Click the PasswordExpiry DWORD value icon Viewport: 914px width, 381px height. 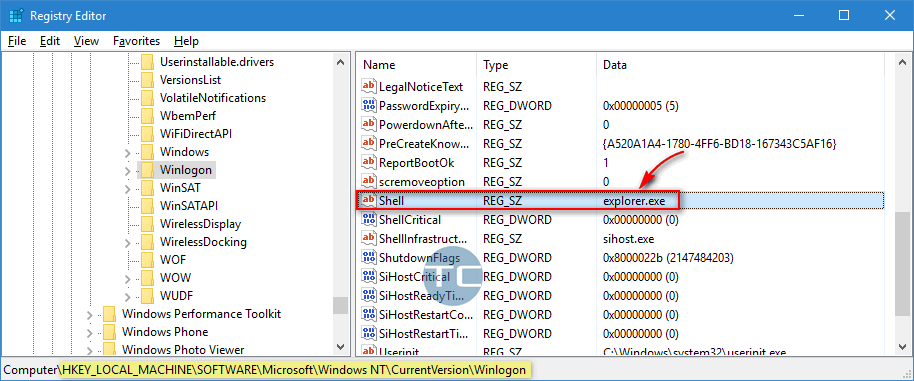[368, 106]
